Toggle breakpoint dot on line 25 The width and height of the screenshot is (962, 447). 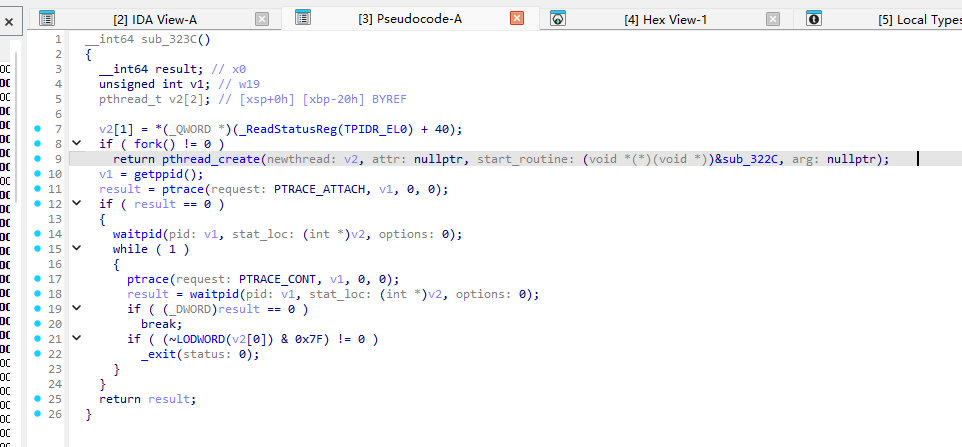pos(37,399)
